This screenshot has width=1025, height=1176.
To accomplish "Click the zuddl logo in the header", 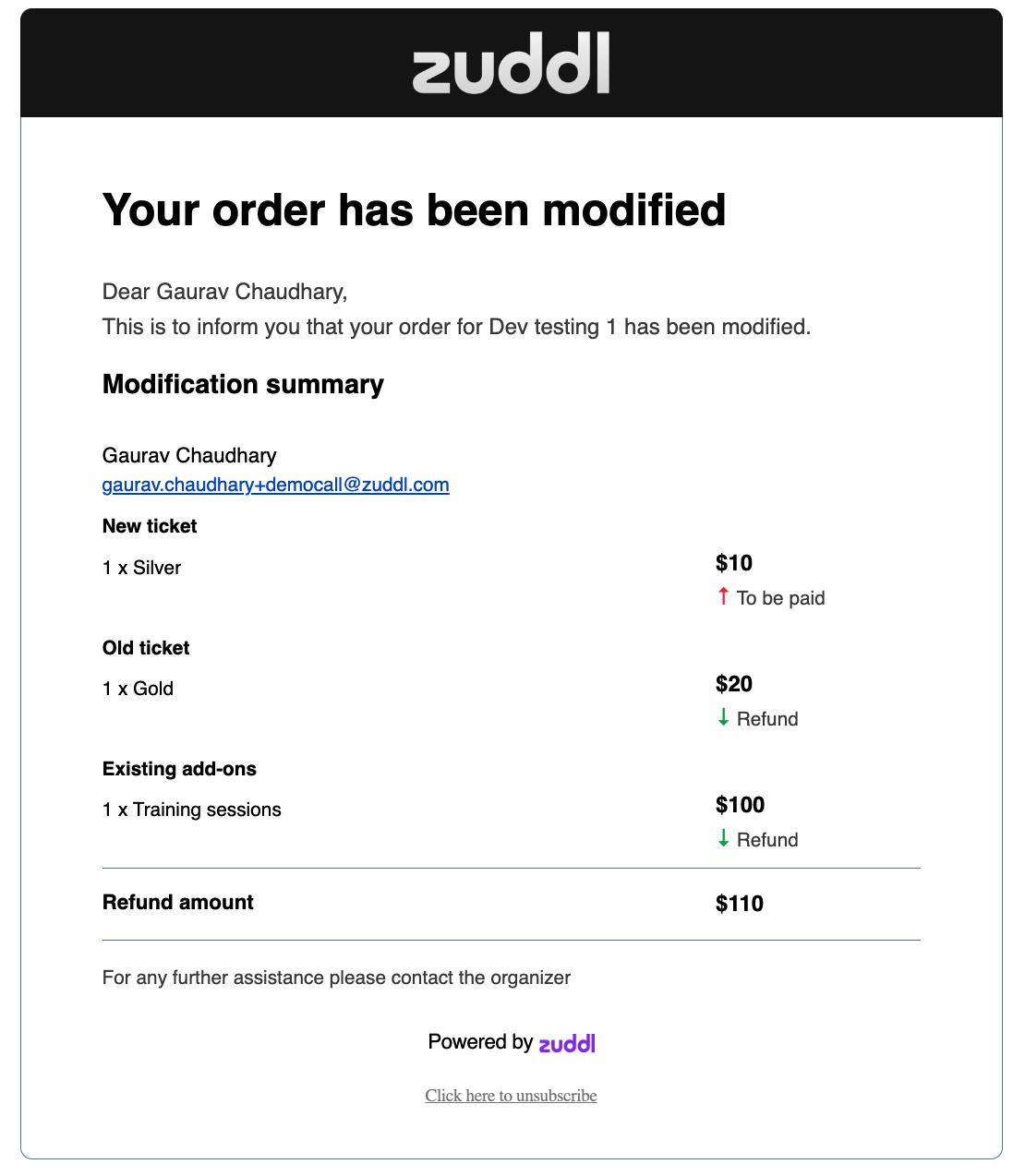I will tap(511, 64).
